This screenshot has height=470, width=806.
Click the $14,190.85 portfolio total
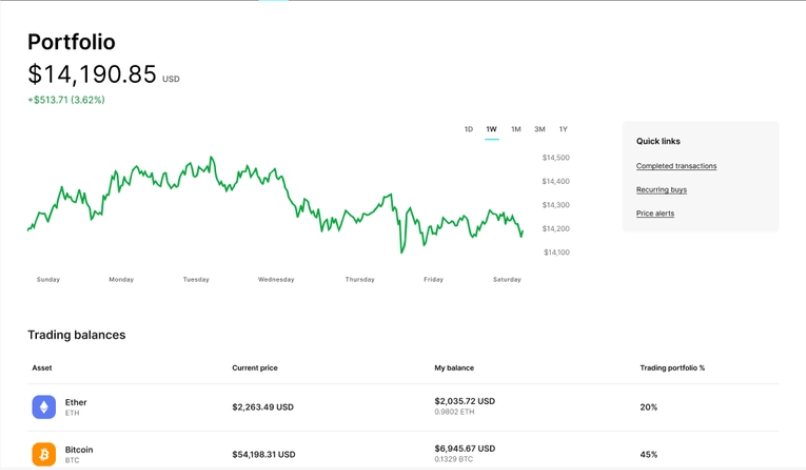click(x=92, y=74)
